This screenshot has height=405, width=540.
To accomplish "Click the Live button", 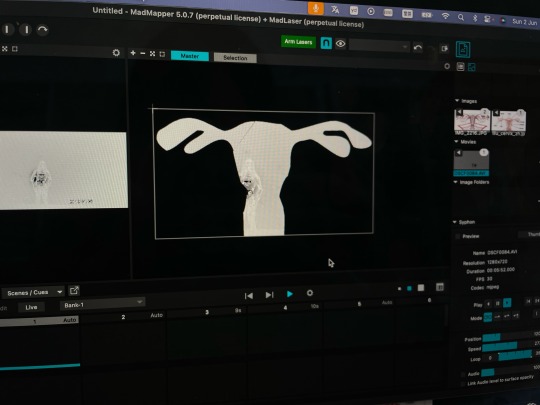I will click(31, 307).
